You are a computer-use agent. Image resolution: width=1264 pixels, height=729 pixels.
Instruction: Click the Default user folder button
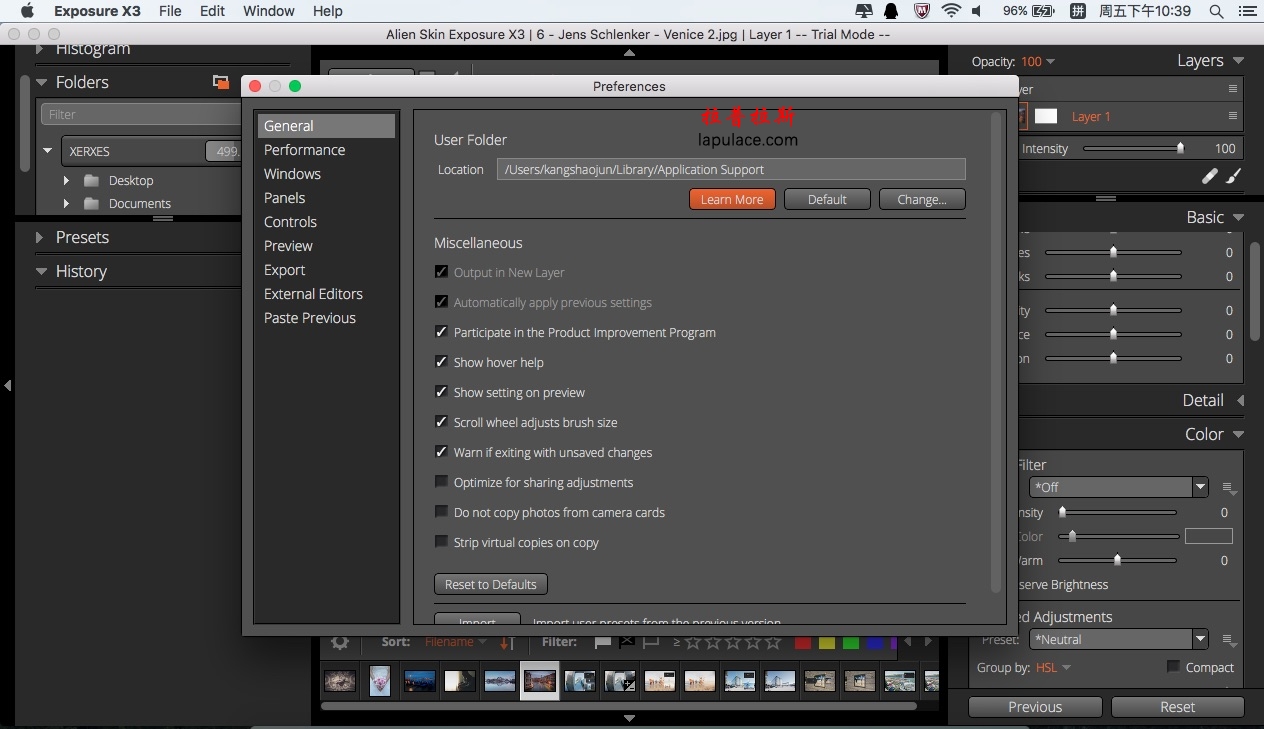pos(827,199)
